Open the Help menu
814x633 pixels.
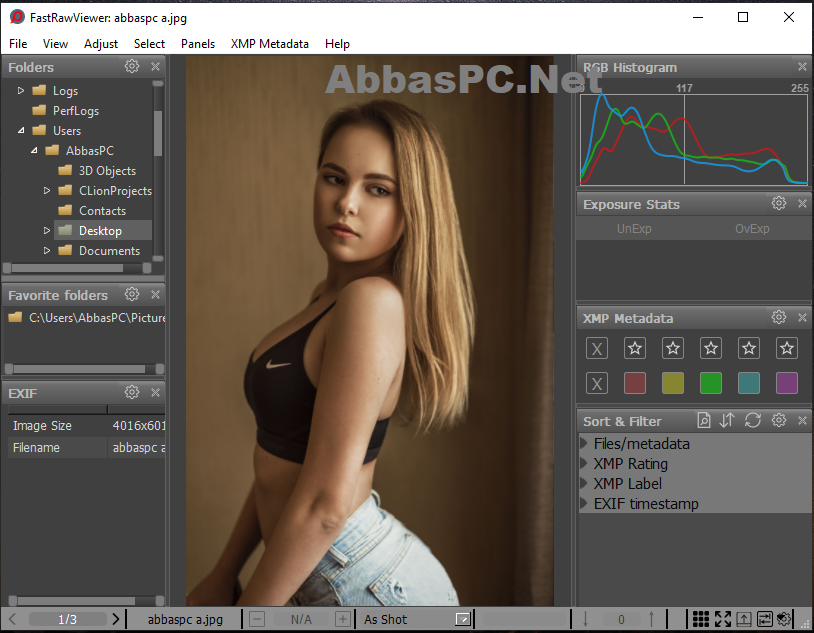tap(337, 44)
